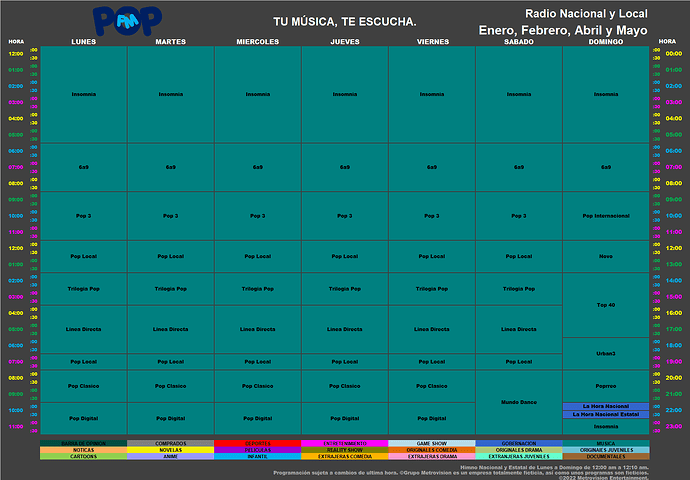Click the Pop Digital block under Lunes
The image size is (690, 480).
(x=84, y=418)
